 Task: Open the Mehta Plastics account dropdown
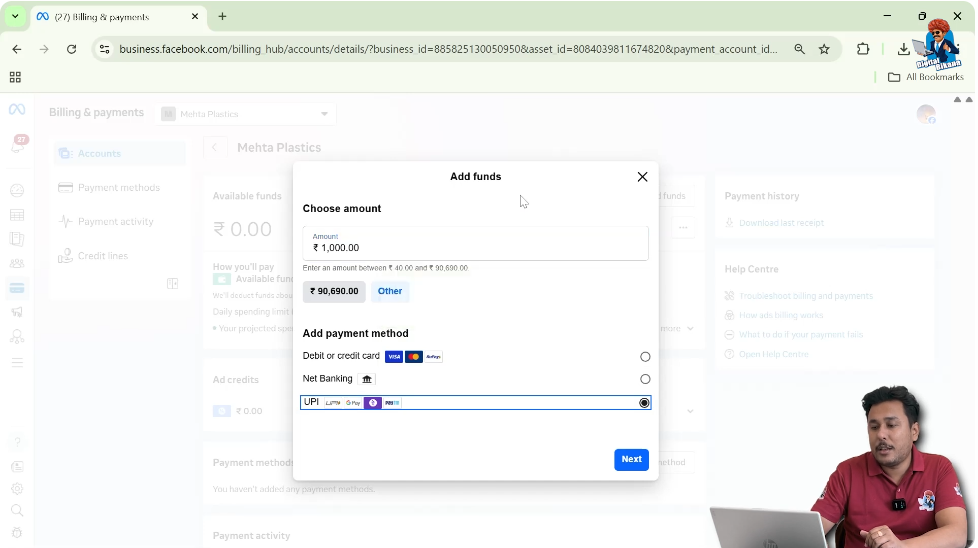click(245, 114)
